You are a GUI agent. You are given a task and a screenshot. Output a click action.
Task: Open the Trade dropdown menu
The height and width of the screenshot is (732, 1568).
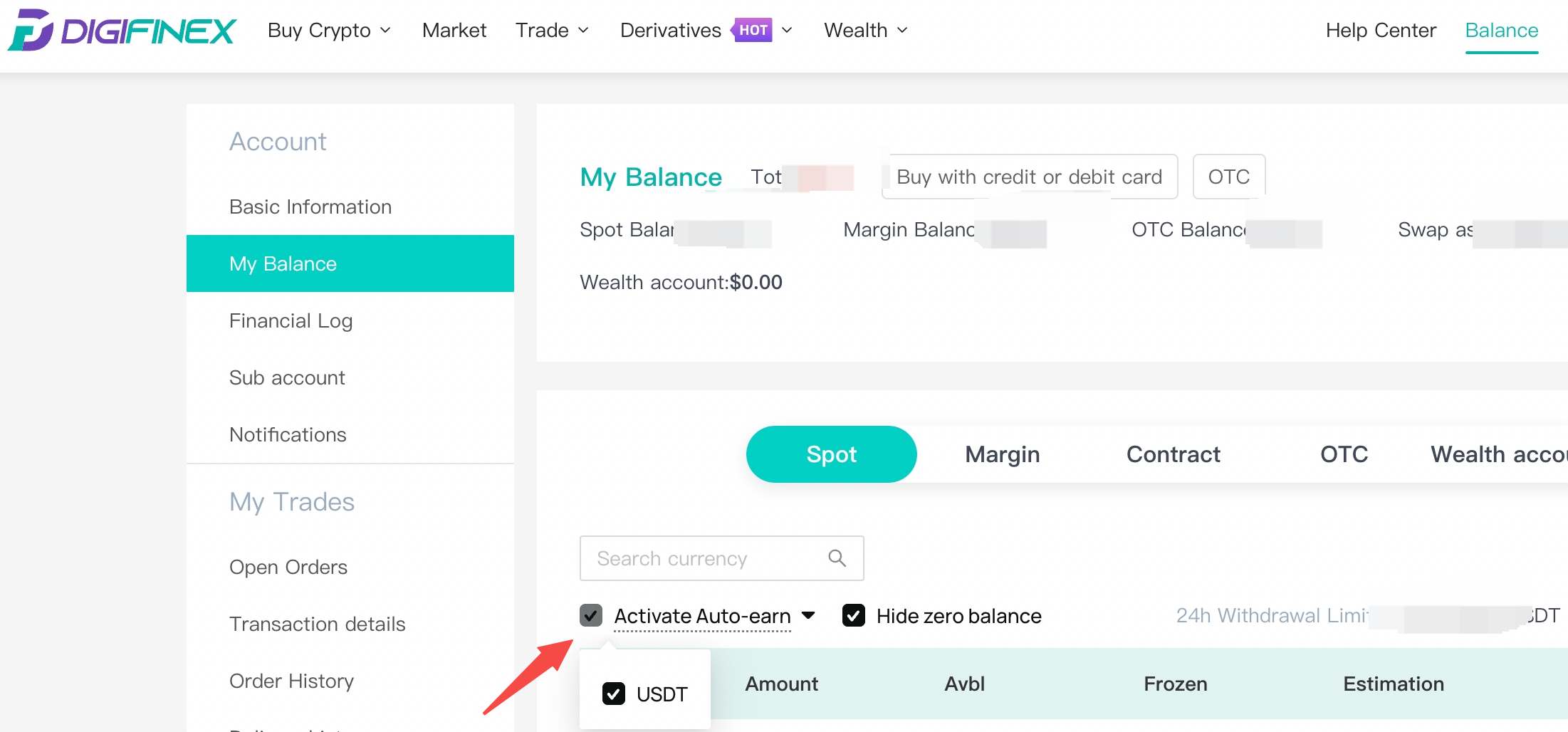[x=552, y=30]
